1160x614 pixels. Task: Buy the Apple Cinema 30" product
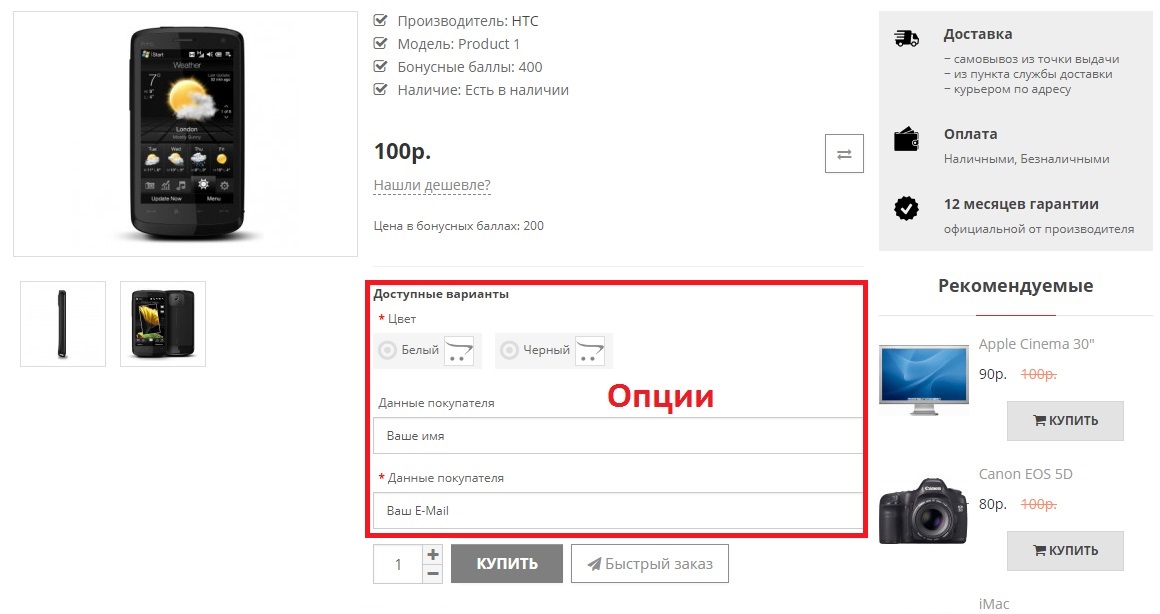click(1065, 421)
